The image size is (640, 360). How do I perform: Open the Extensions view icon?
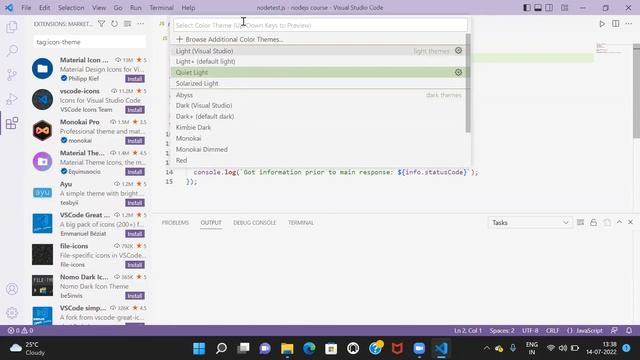click(x=12, y=123)
